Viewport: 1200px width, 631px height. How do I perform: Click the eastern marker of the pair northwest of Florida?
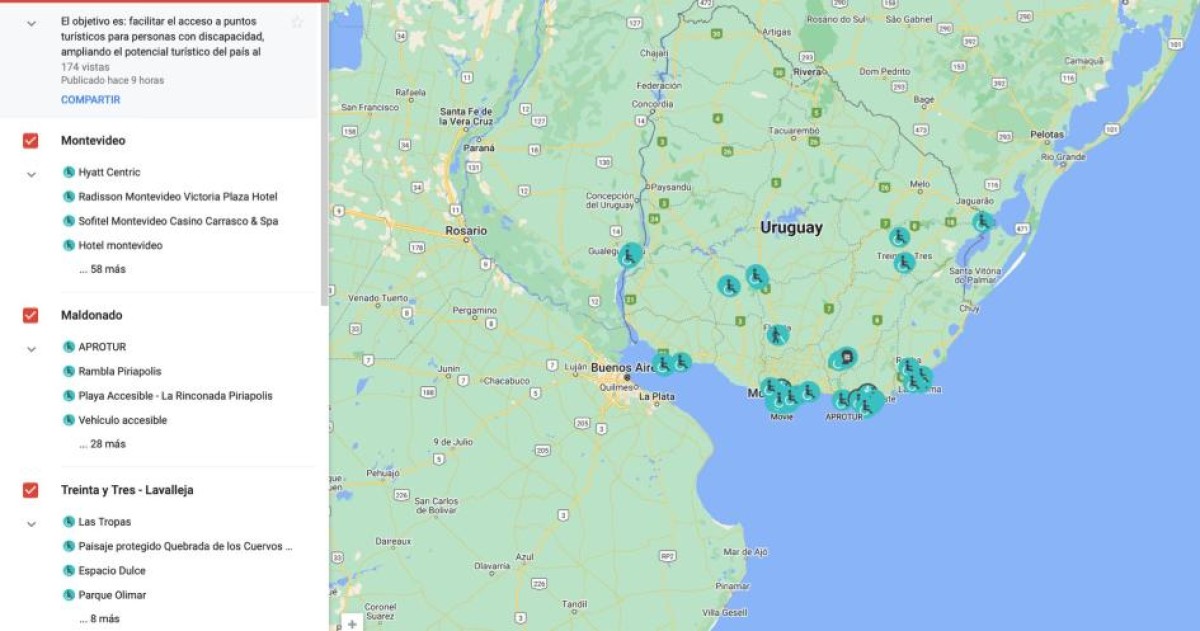click(x=756, y=275)
